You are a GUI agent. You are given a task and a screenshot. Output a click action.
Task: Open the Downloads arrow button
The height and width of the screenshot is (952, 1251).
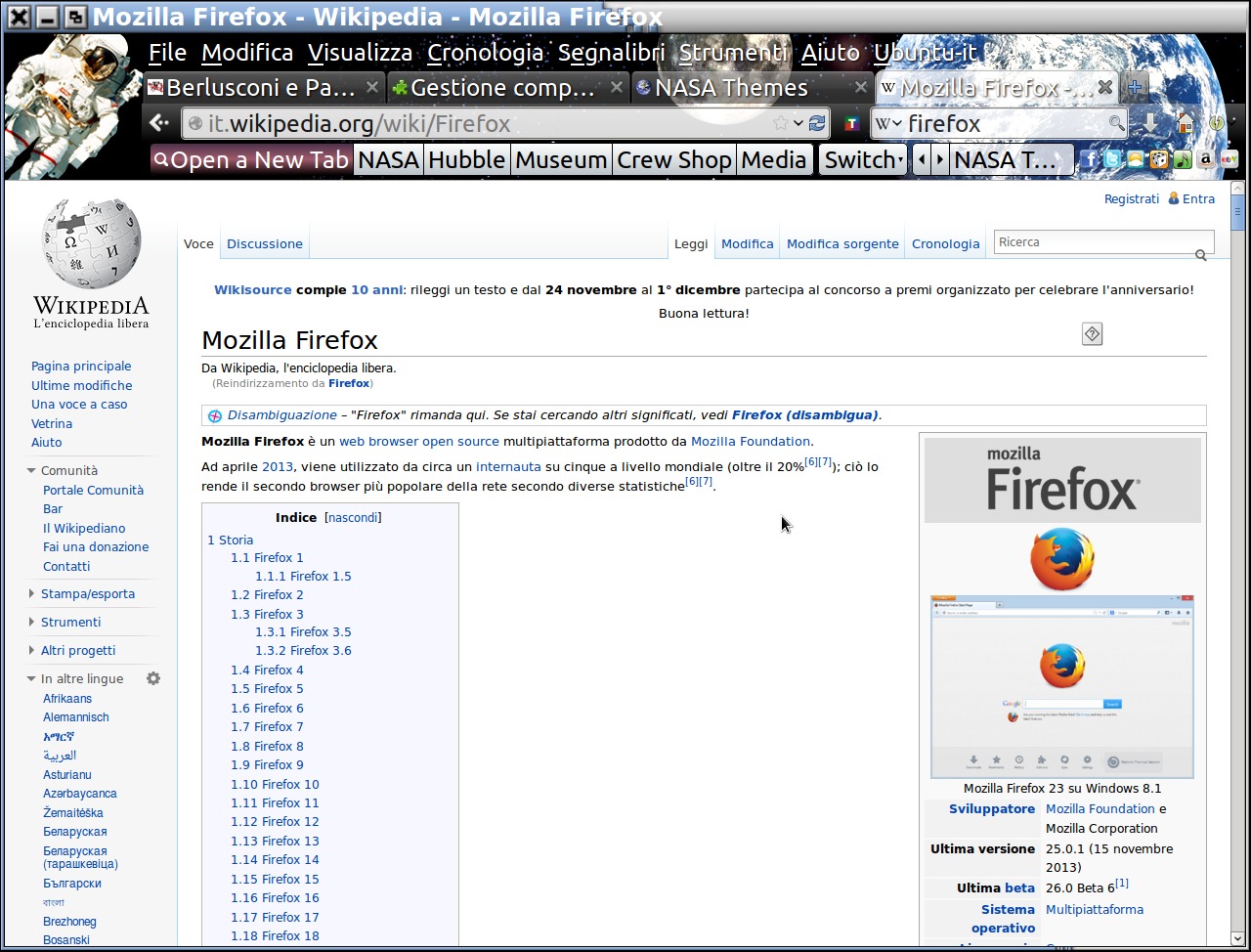point(1150,123)
